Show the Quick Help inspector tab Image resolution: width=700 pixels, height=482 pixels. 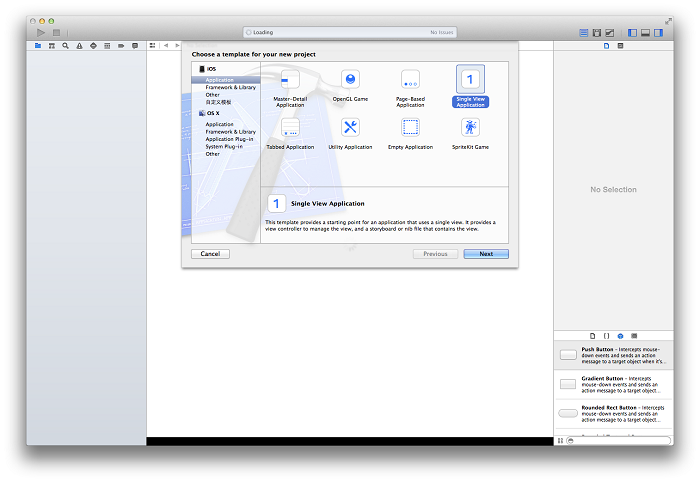pyautogui.click(x=620, y=46)
